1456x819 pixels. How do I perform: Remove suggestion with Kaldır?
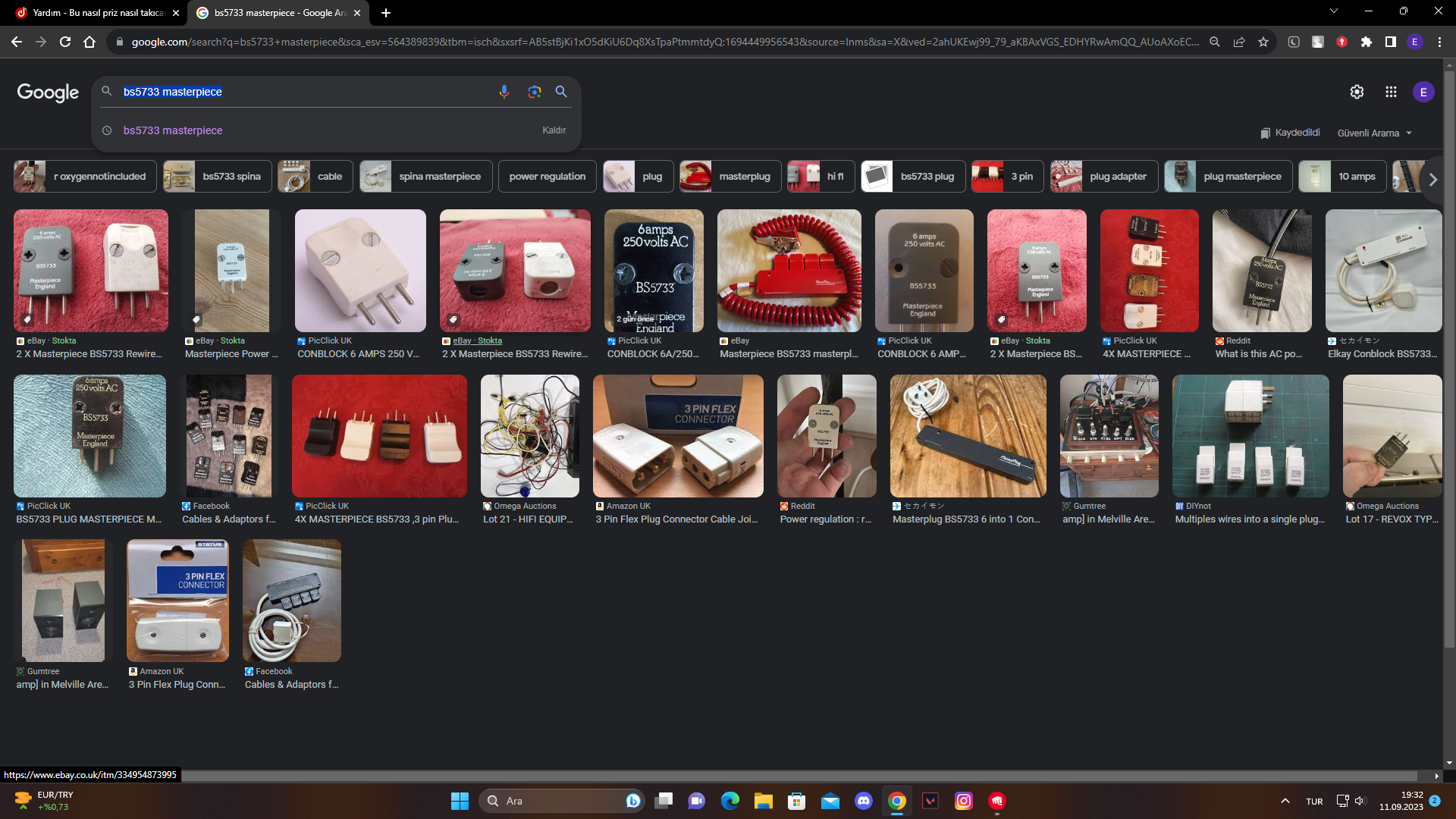pyautogui.click(x=554, y=130)
